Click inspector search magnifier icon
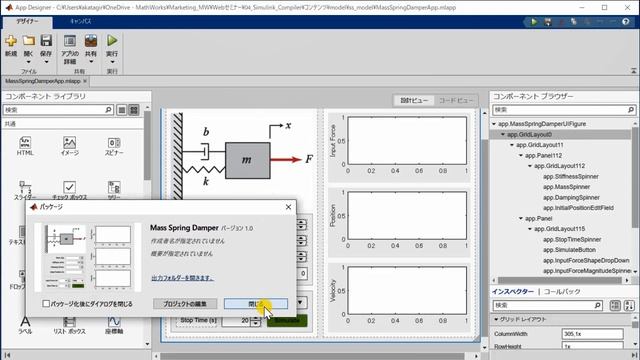 click(598, 305)
